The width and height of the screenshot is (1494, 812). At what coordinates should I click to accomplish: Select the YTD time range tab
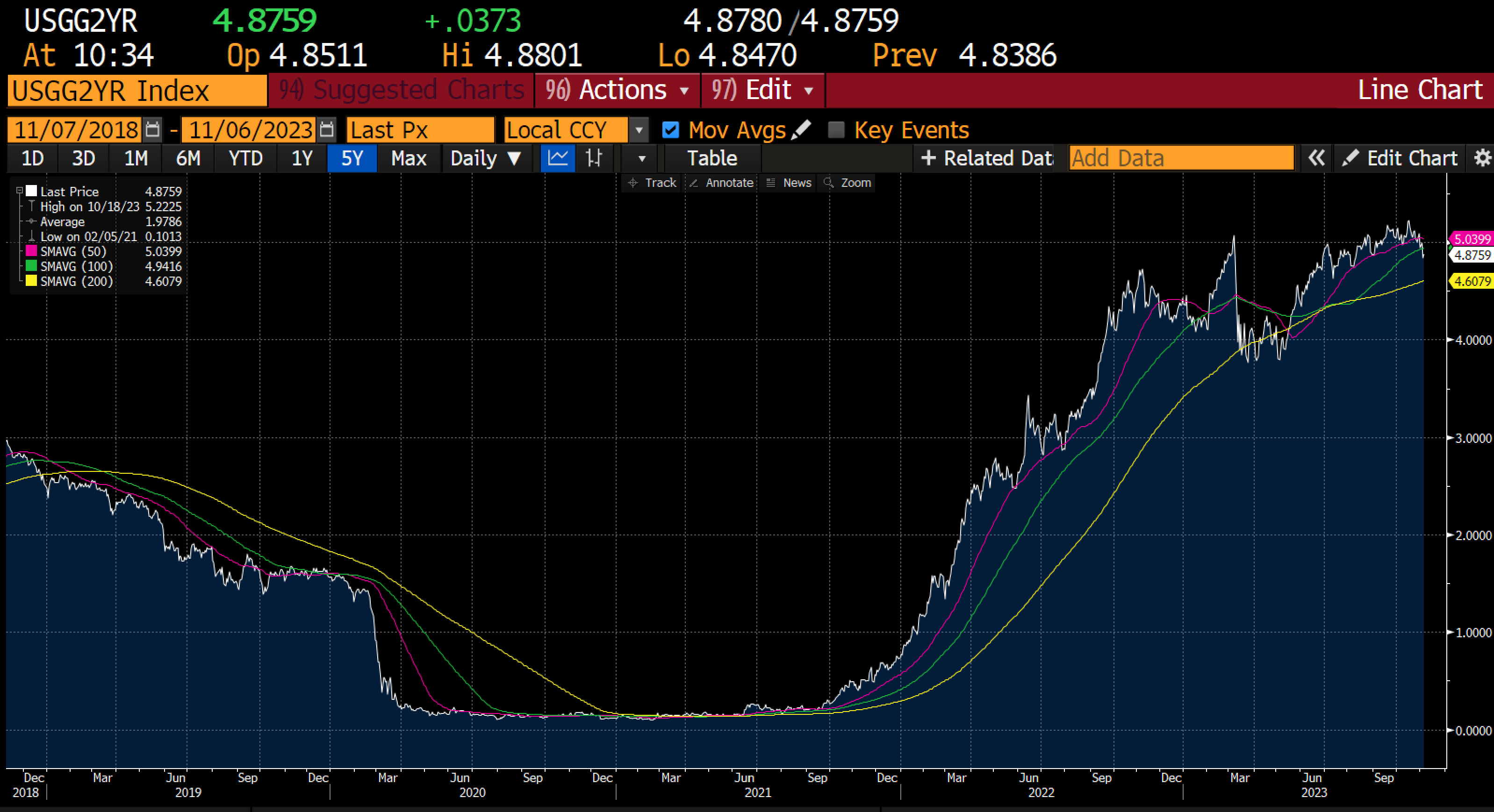245,158
